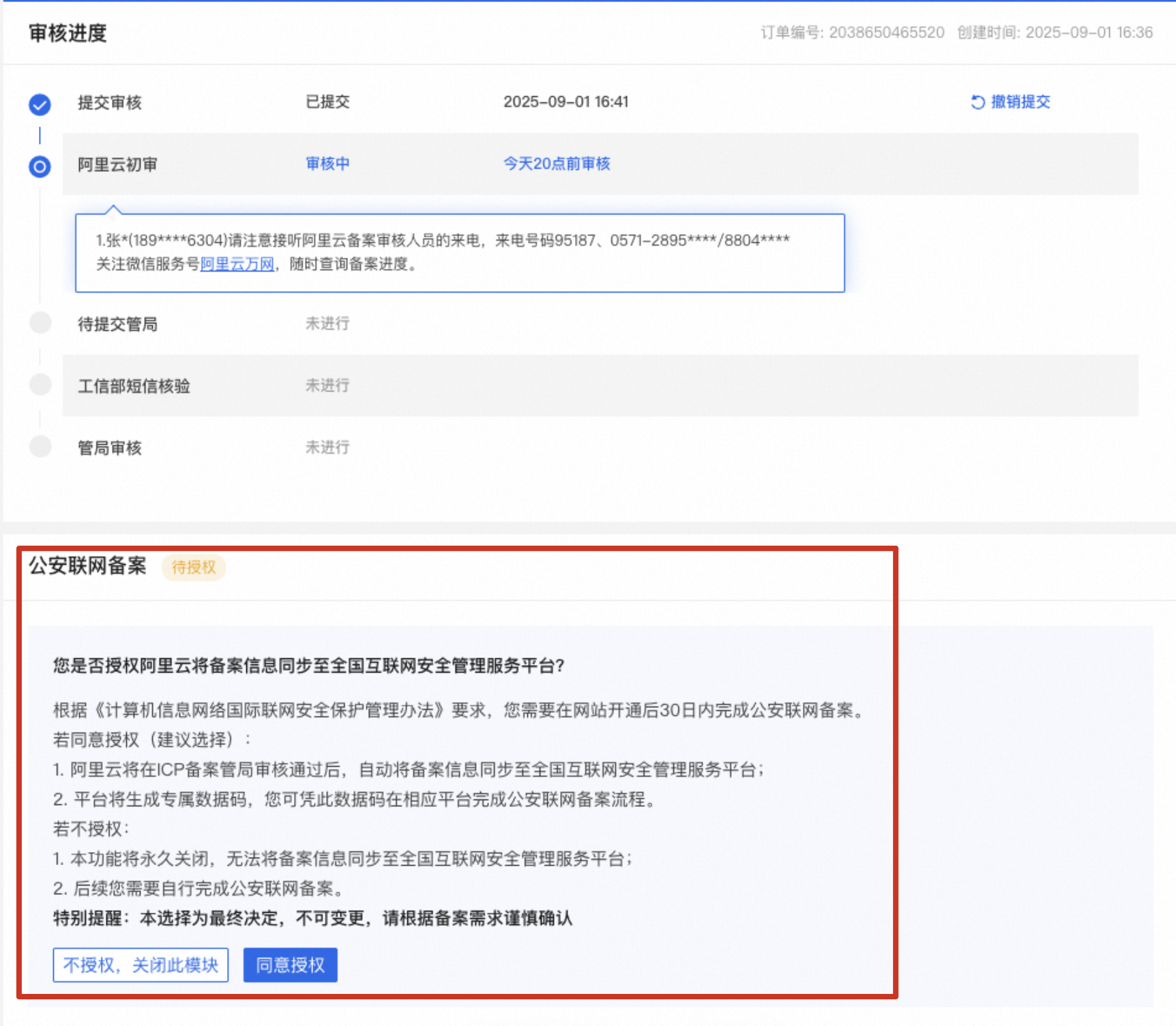1176x1026 pixels.
Task: Select the 阿里云初审 step label
Action: (117, 164)
